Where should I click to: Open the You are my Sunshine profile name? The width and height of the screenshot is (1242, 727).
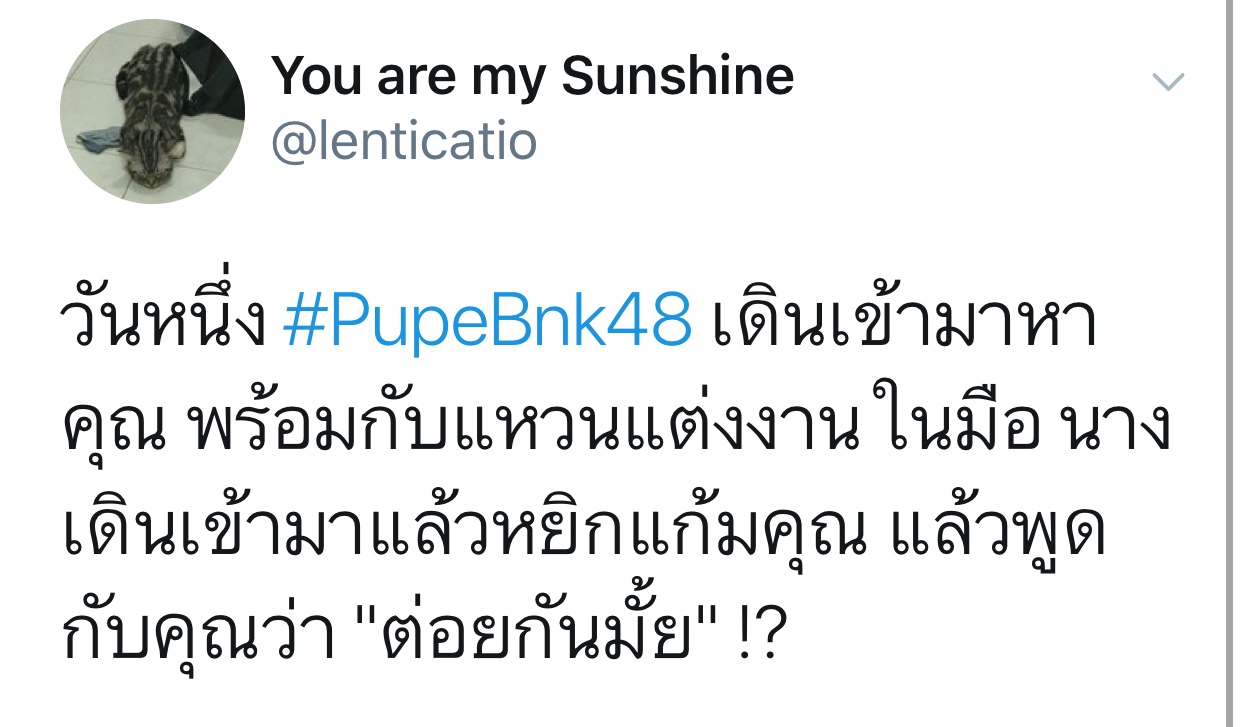532,75
